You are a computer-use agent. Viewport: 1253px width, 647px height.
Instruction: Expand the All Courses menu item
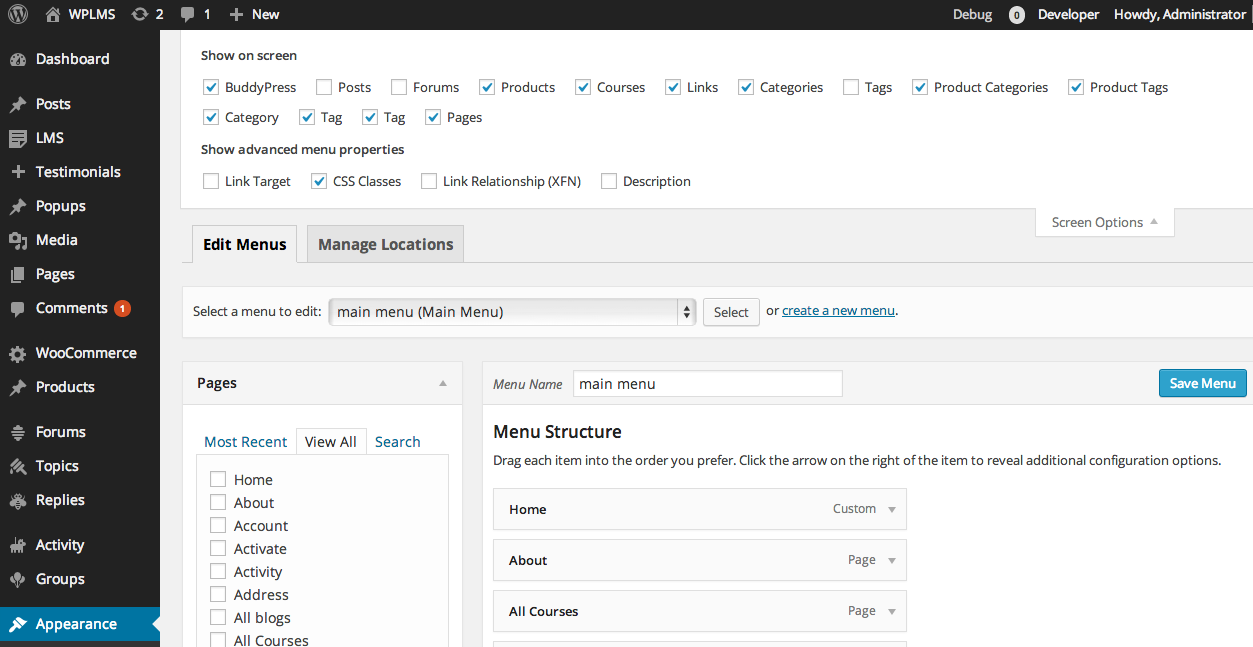point(892,611)
